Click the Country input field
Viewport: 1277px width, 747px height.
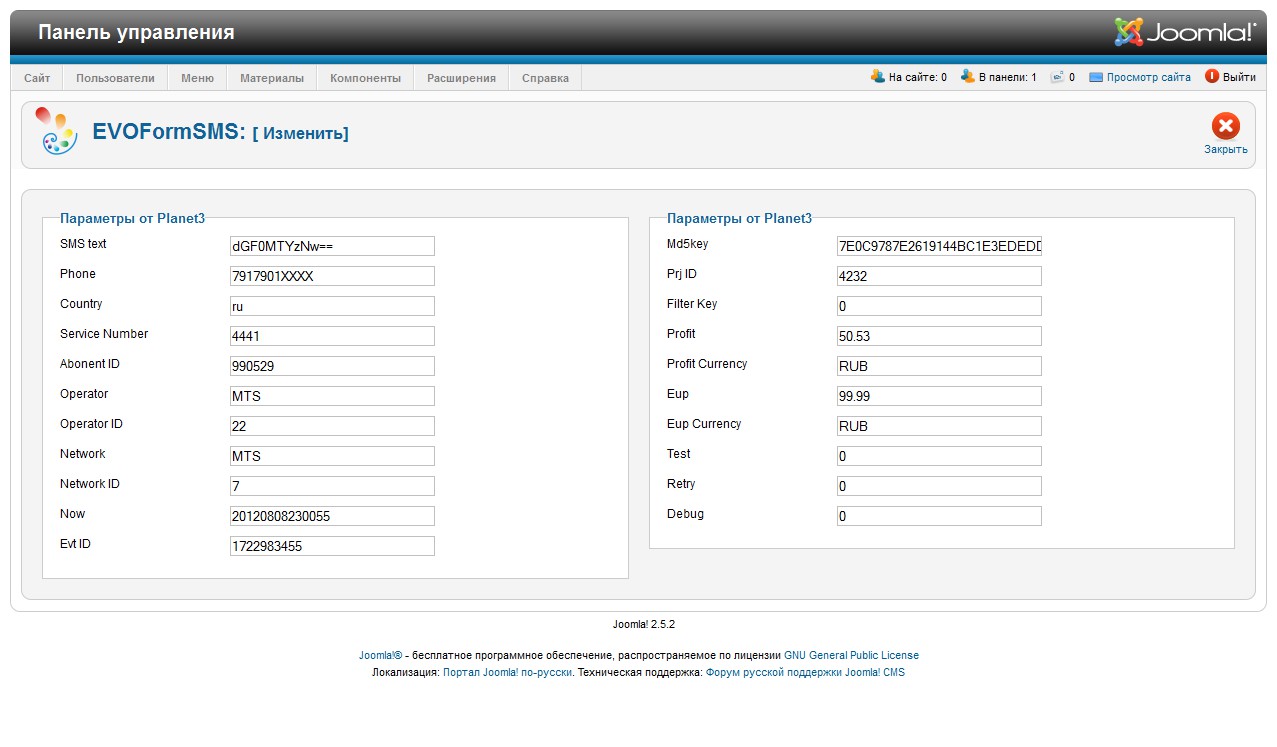[x=332, y=306]
